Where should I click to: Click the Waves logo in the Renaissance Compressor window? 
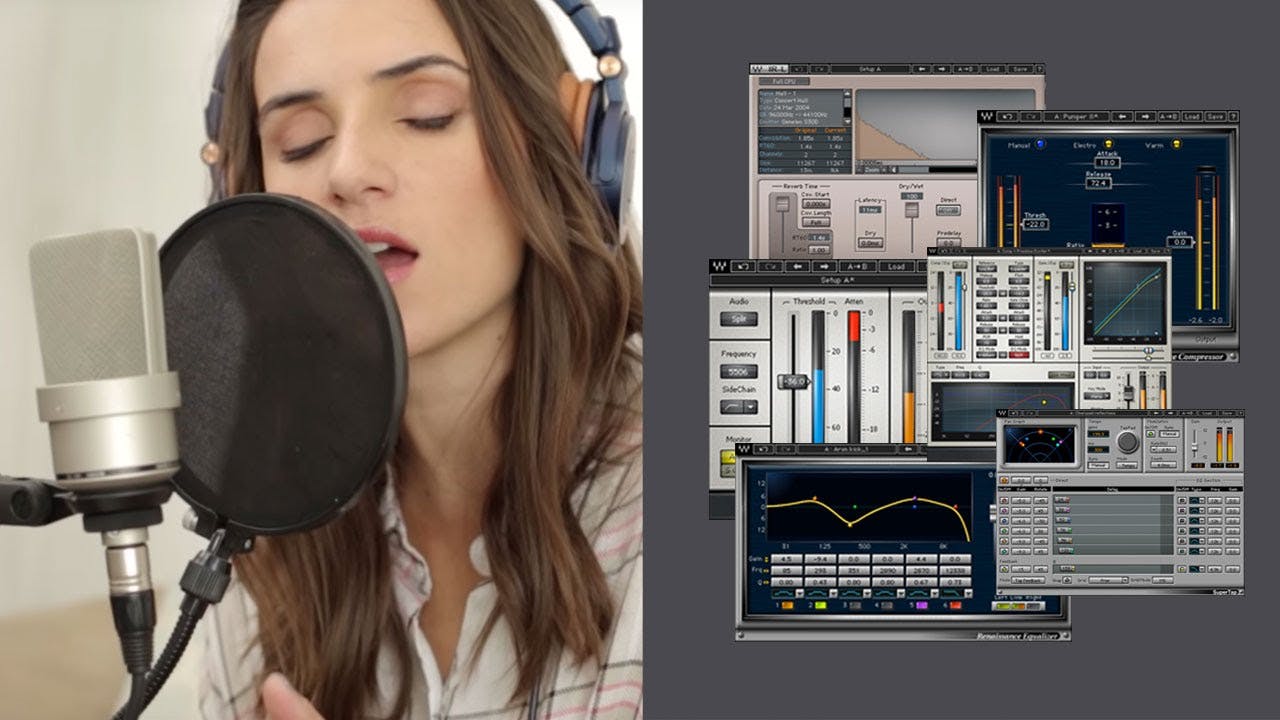coord(987,116)
